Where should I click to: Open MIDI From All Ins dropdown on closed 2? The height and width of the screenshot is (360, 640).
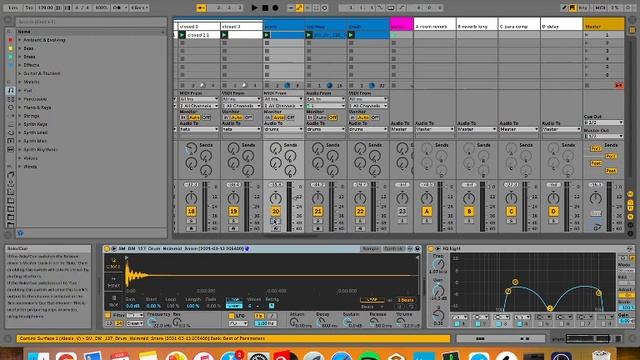[x=199, y=99]
